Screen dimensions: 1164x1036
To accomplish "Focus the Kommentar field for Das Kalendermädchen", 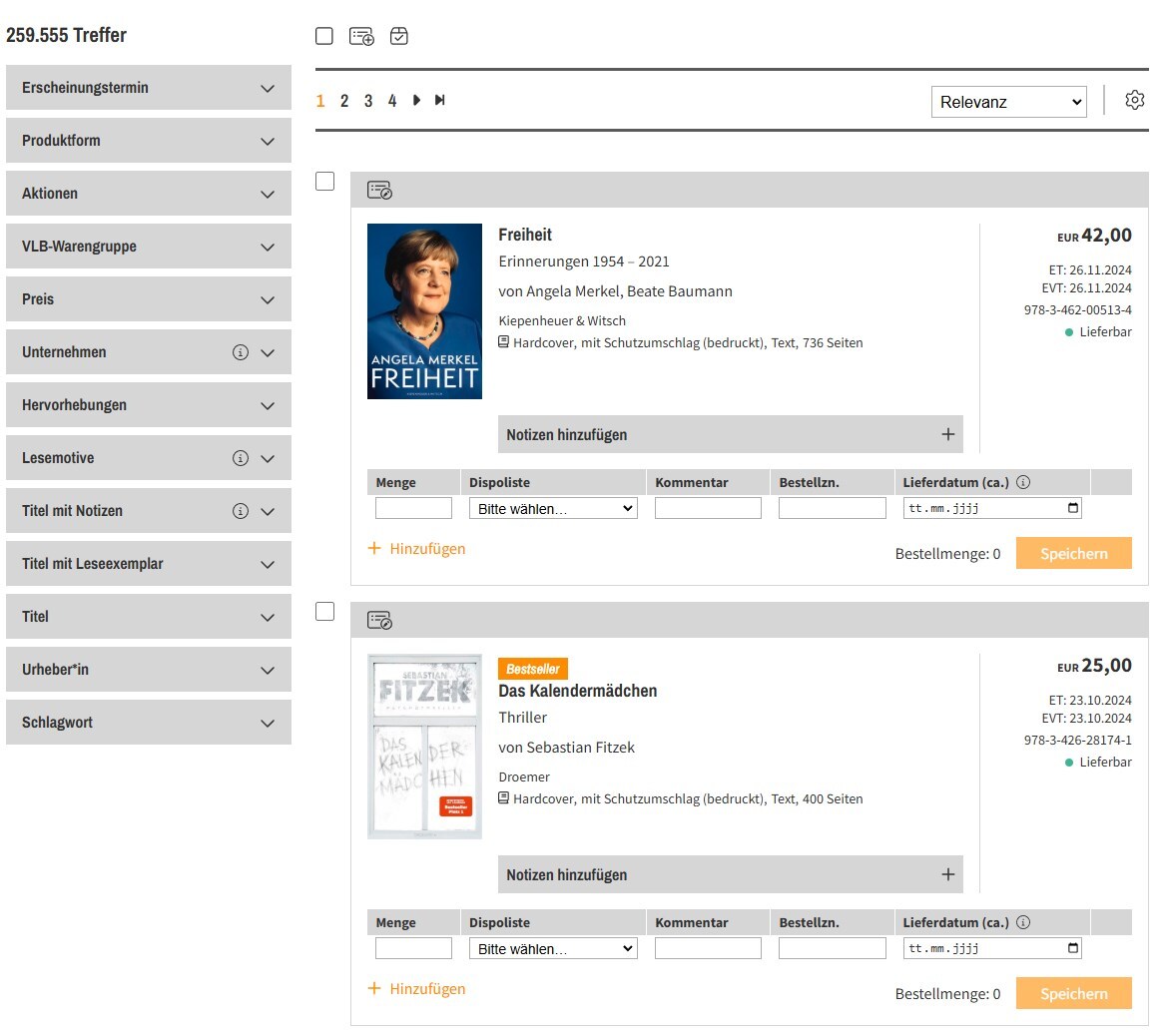I will click(708, 948).
